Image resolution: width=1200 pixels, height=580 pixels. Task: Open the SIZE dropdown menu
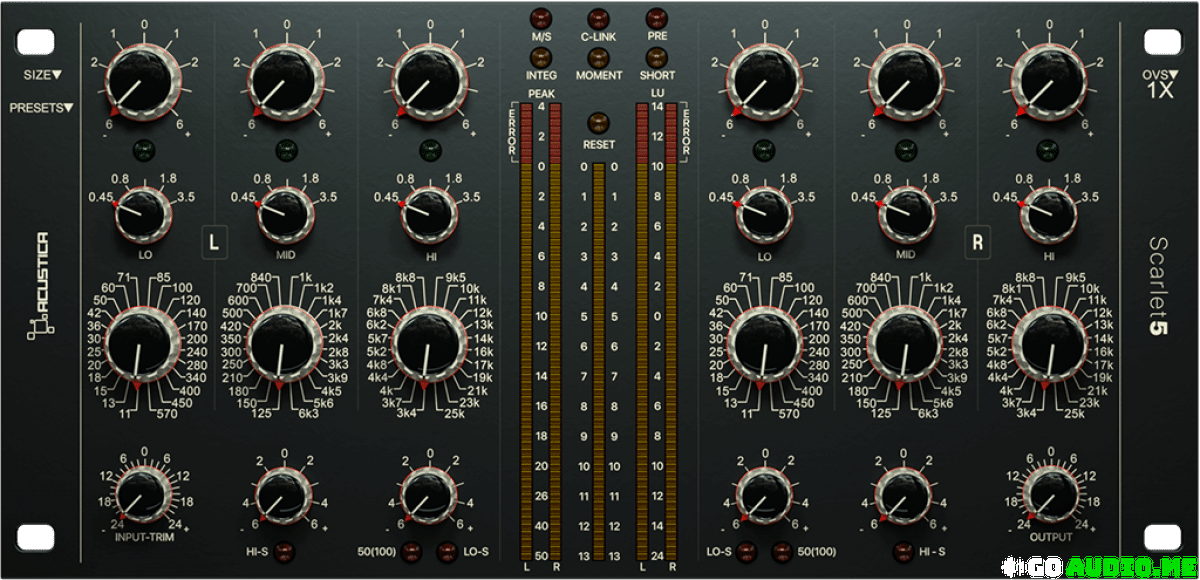tap(42, 74)
